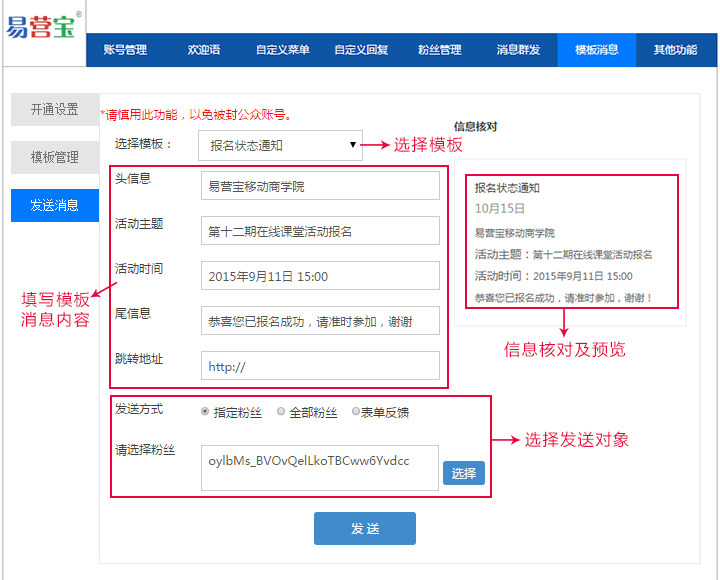
Task: Focus the 跳转地址 URL field
Action: pos(320,366)
